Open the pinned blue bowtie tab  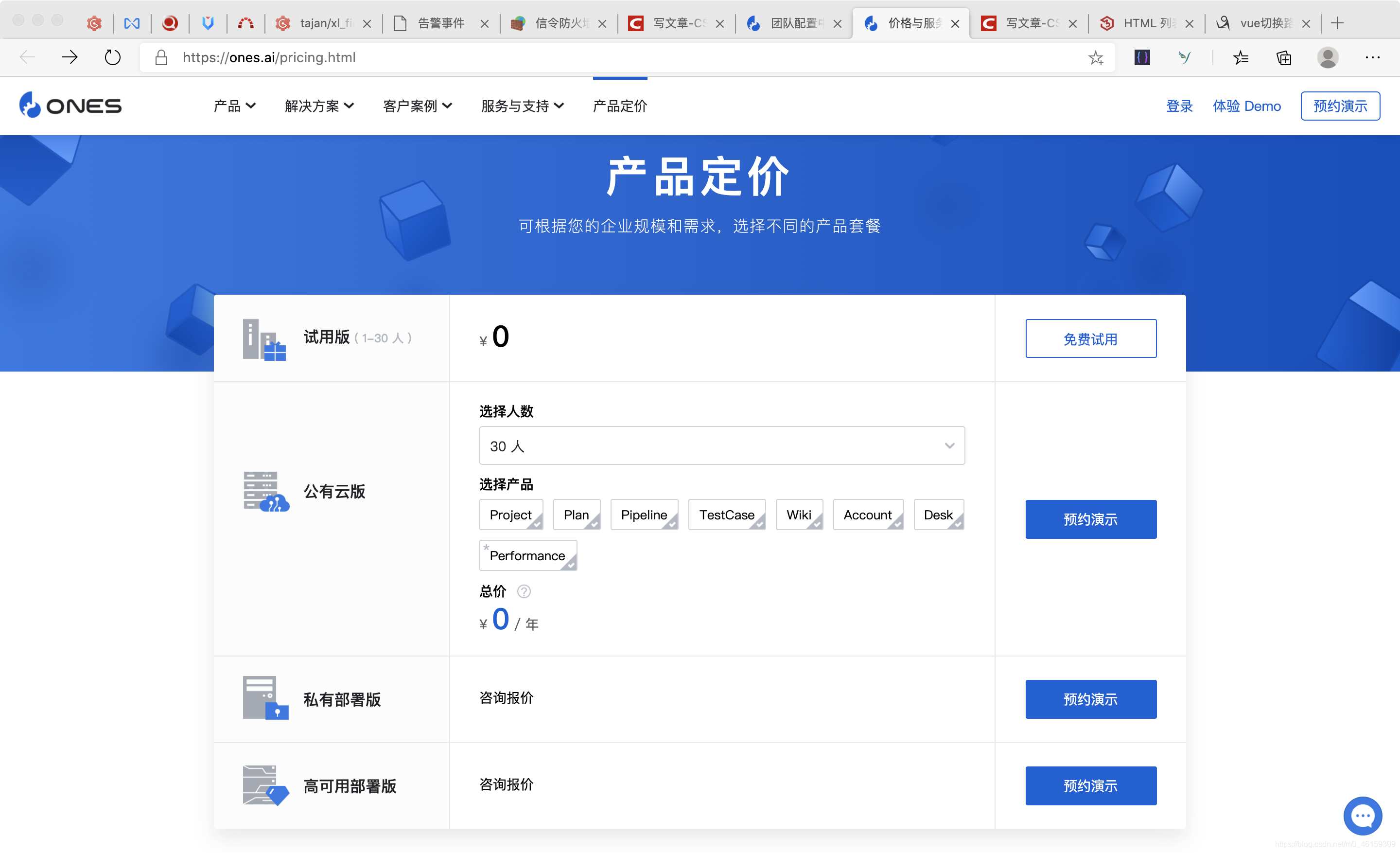132,23
